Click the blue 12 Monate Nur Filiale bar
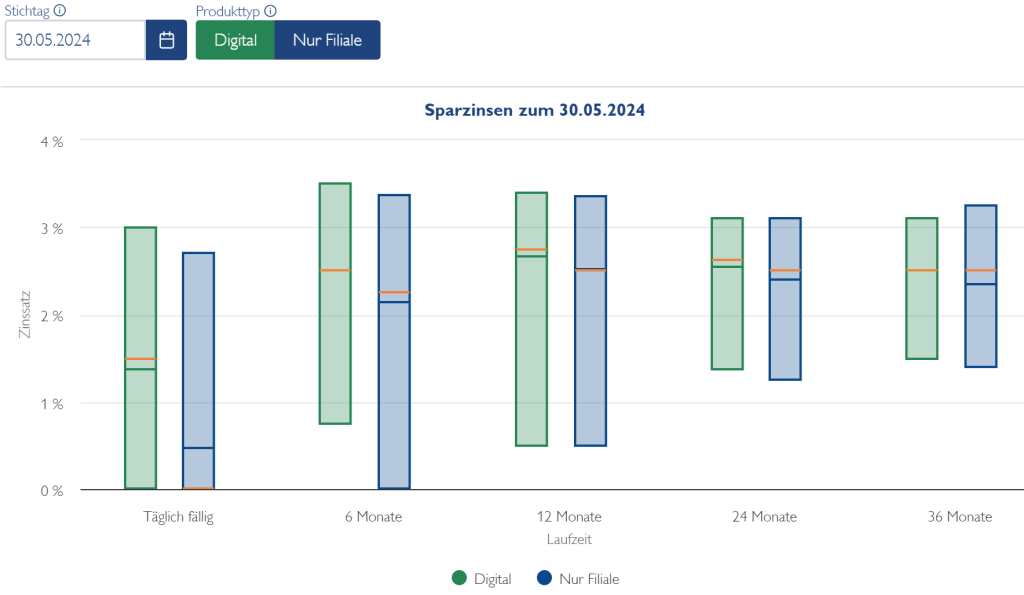This screenshot has height=595, width=1024. click(590, 370)
